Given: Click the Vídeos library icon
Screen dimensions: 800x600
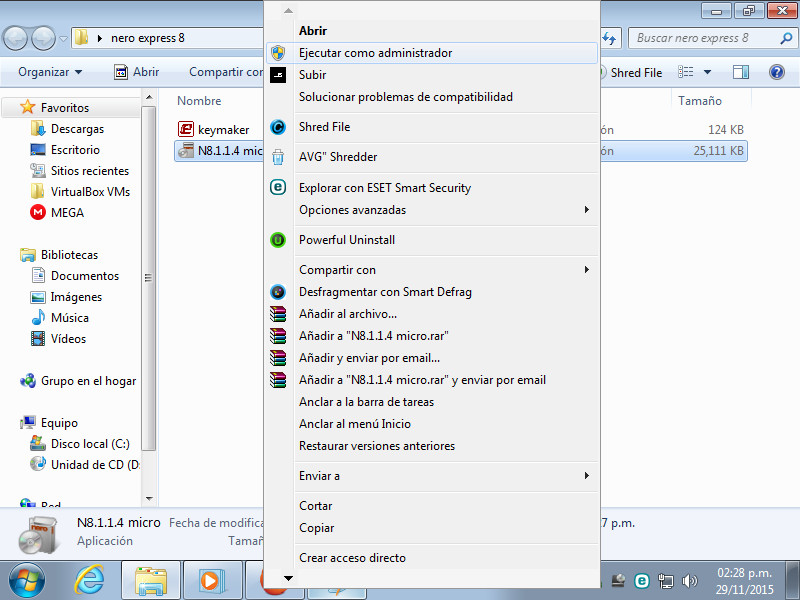Looking at the screenshot, I should 38,338.
